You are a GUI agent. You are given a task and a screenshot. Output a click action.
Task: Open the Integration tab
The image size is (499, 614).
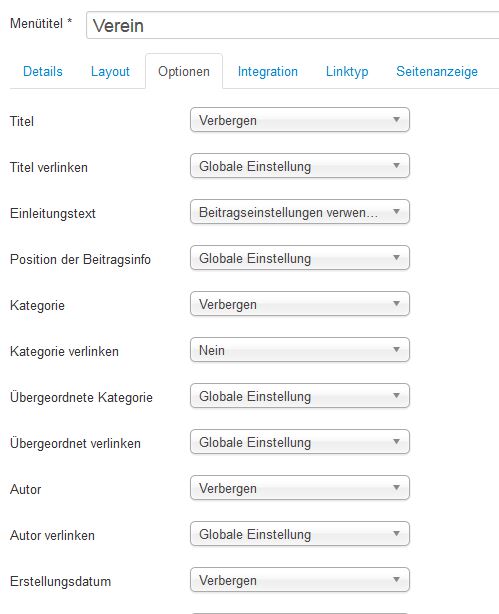[x=268, y=72]
